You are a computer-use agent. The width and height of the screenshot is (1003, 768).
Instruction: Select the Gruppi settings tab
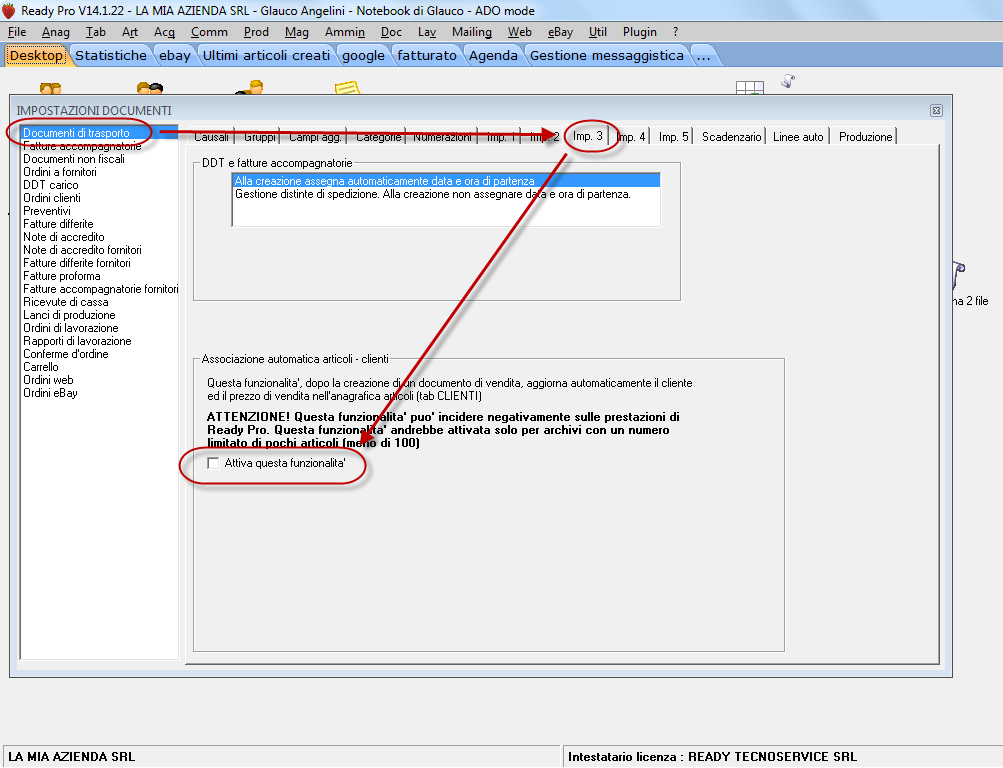(259, 137)
